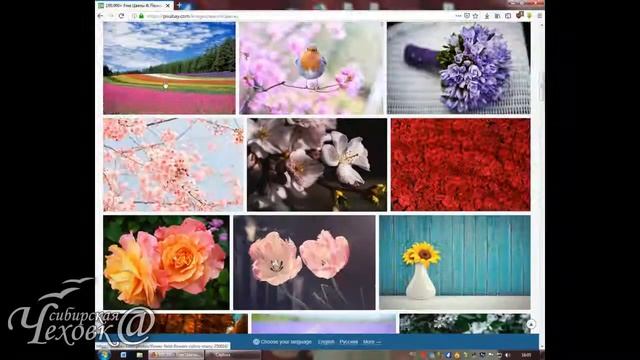This screenshot has width=640, height=360.
Task: Choose Русский language link
Action: (349, 342)
